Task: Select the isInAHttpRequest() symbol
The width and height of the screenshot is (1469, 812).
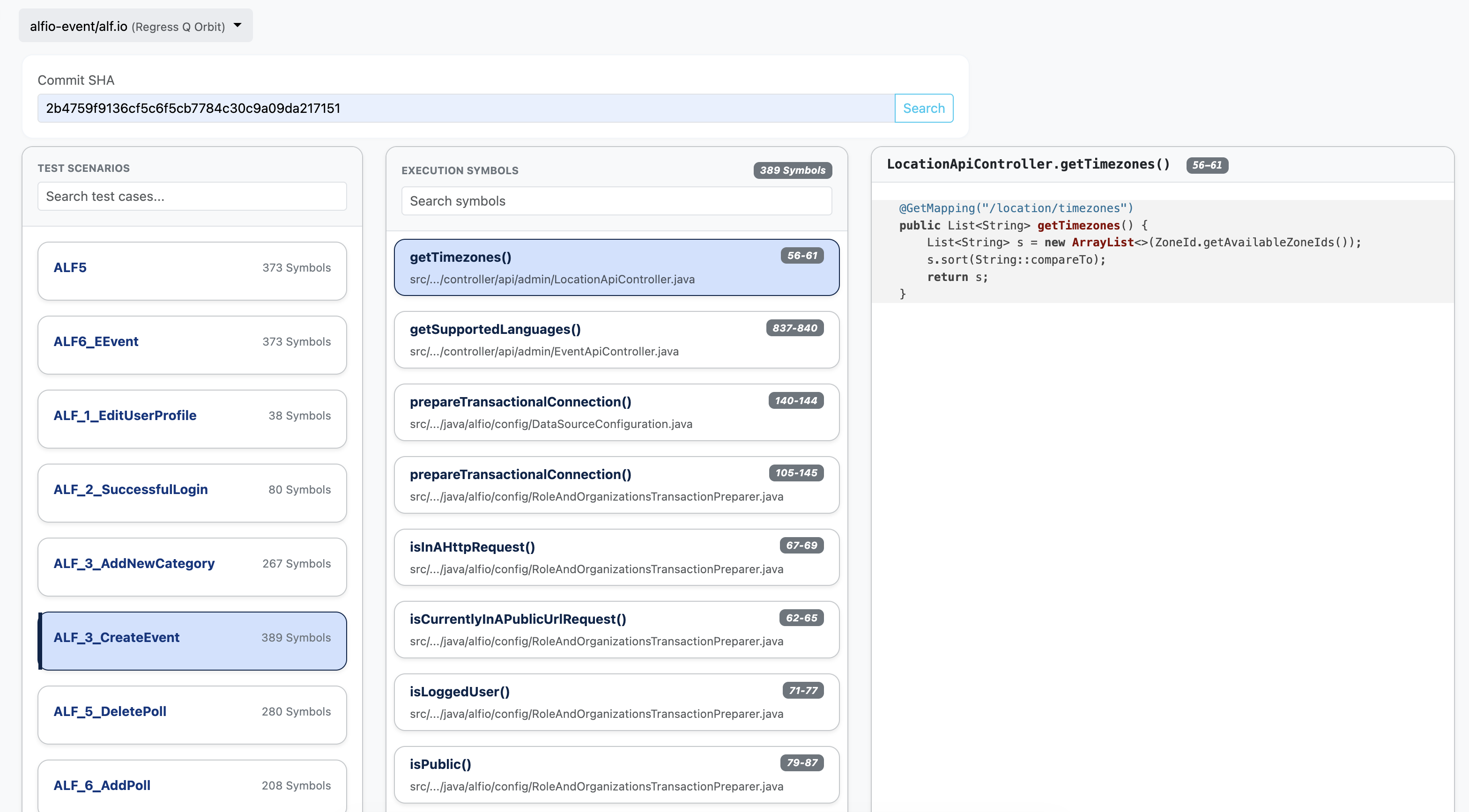Action: coord(616,557)
